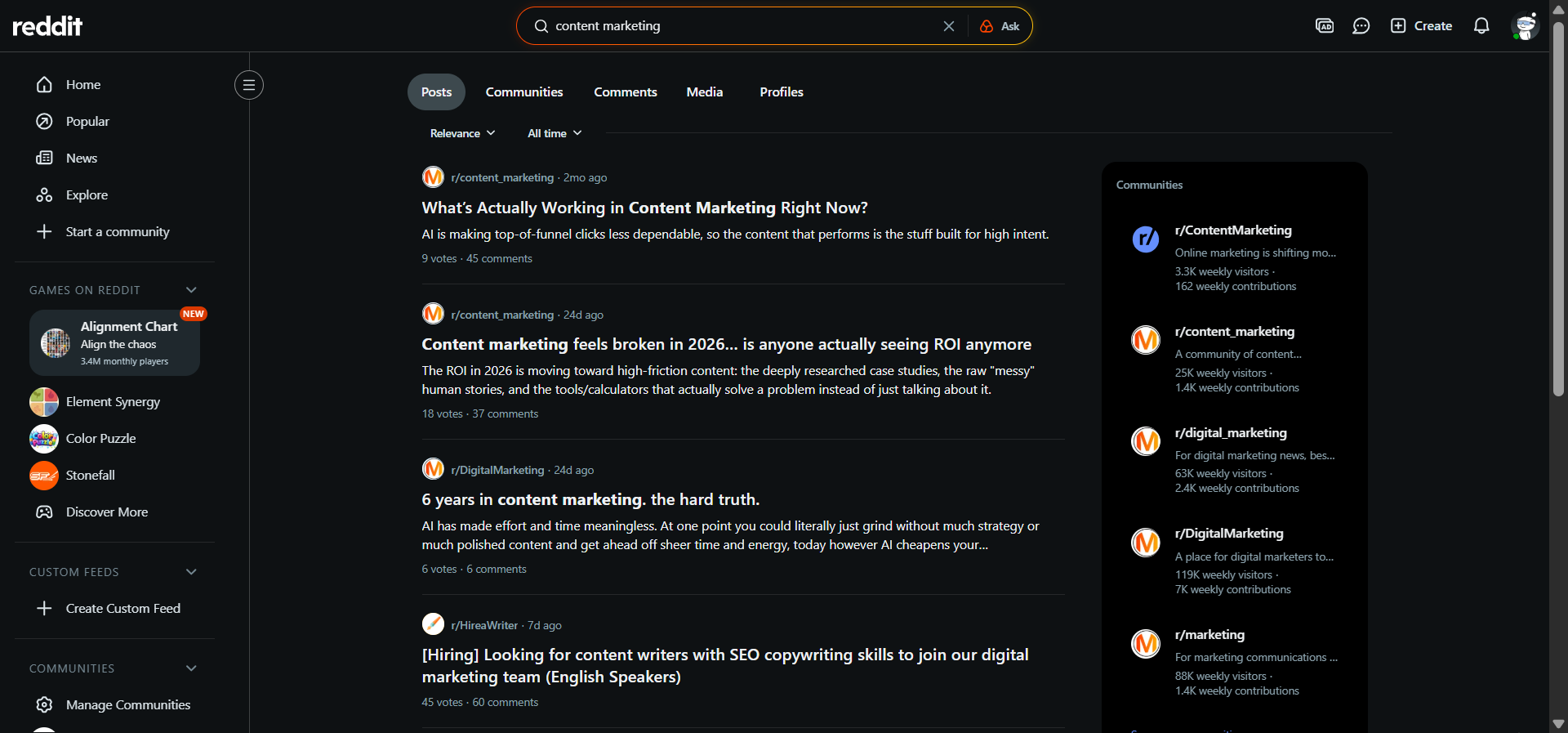Open r/ContentMarketing community in side panel
1568x733 pixels.
(1233, 230)
